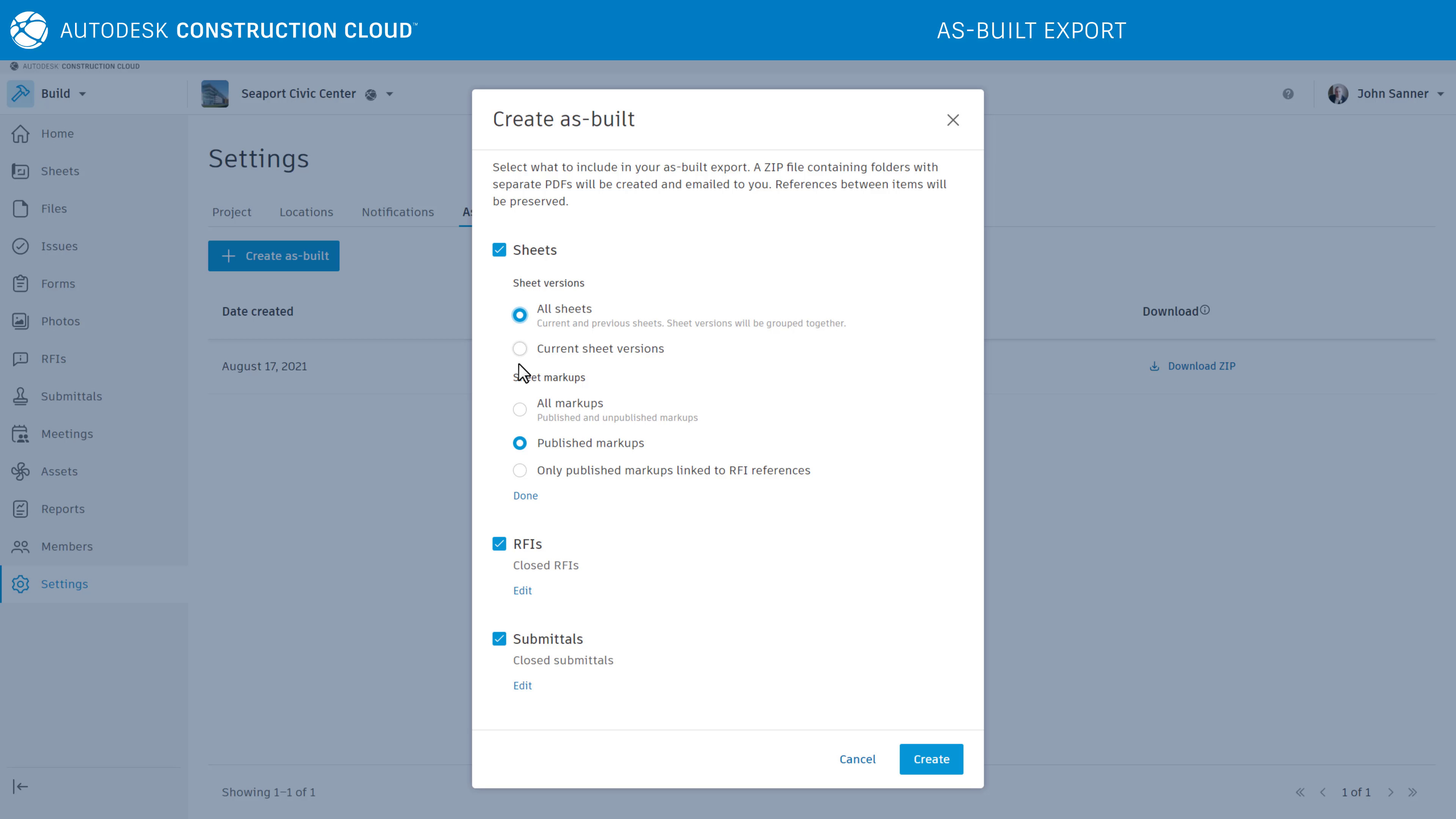Go to the Assets fan icon
The height and width of the screenshot is (819, 1456).
tap(20, 471)
